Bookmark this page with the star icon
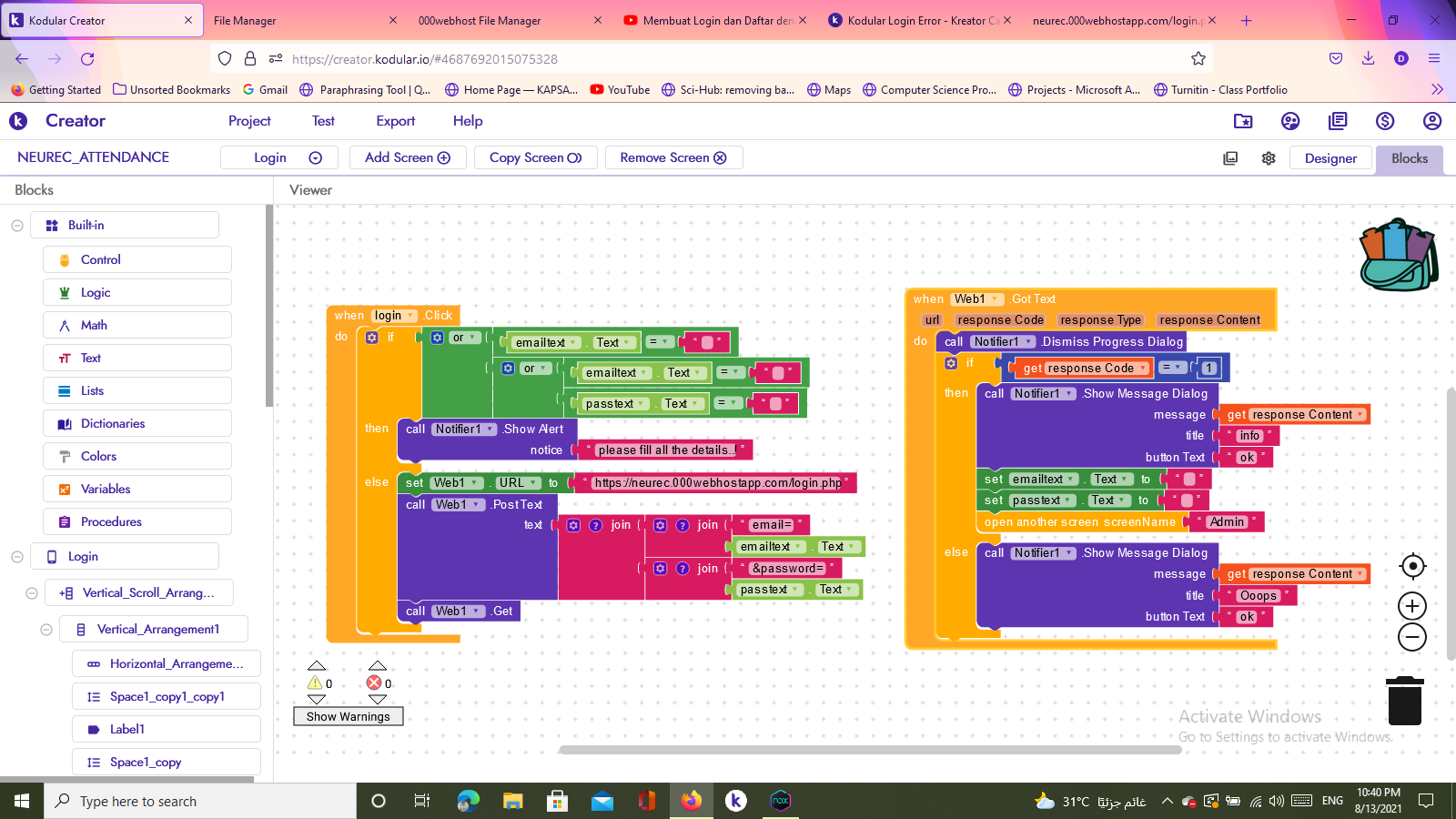The image size is (1456, 819). [1198, 58]
